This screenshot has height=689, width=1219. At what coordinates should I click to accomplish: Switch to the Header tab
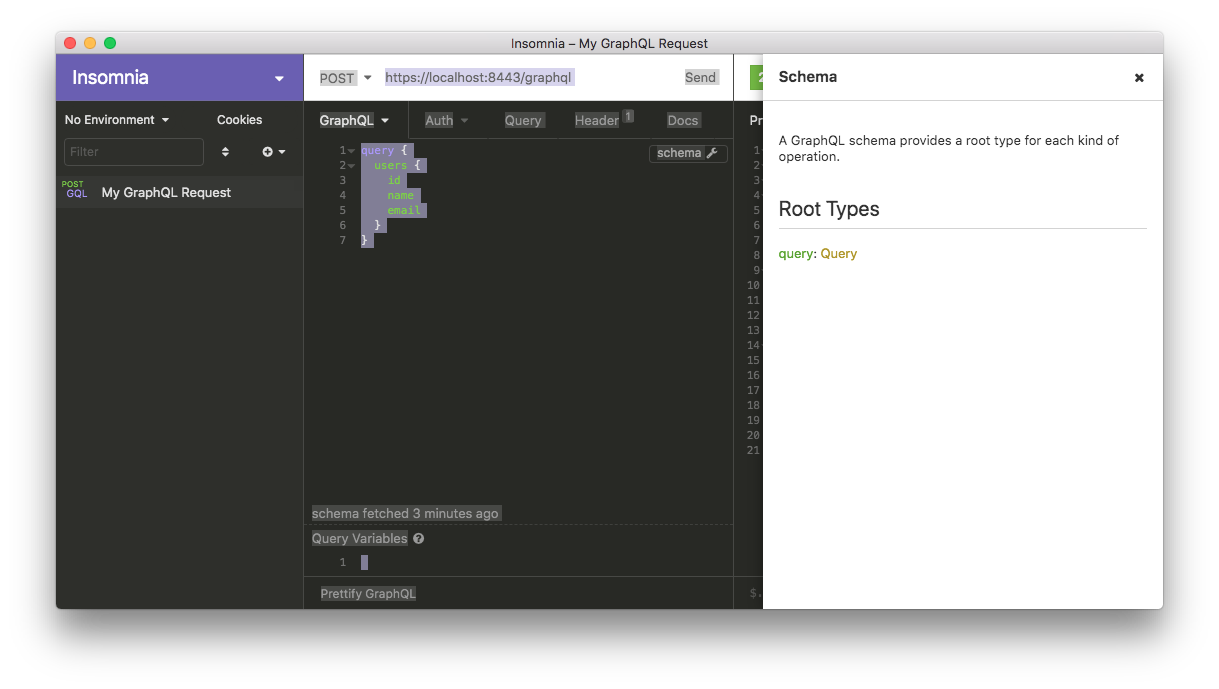[x=604, y=120]
